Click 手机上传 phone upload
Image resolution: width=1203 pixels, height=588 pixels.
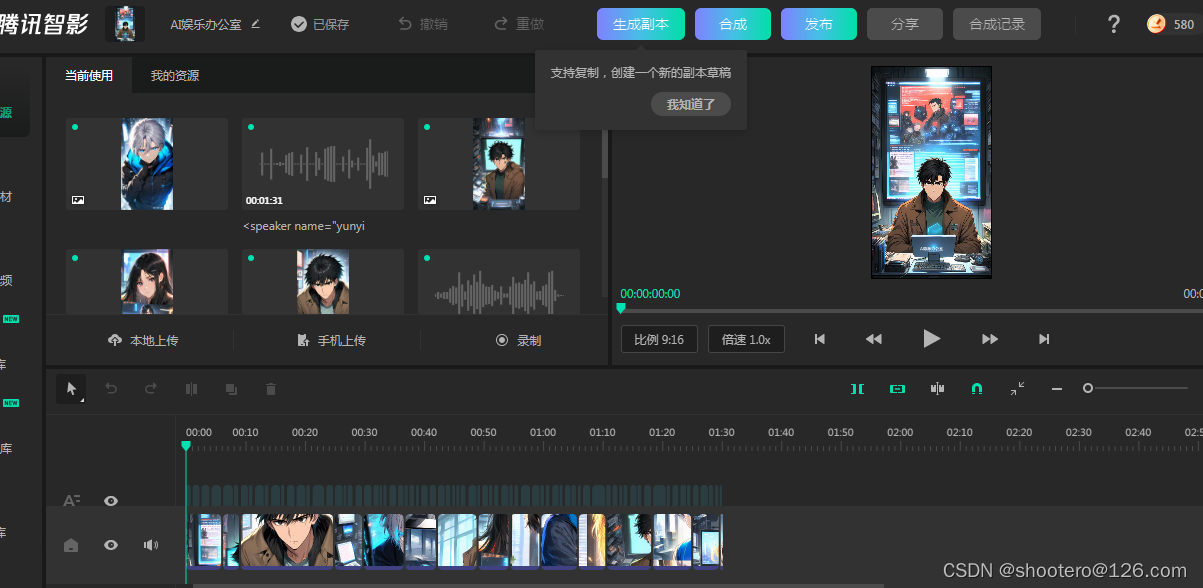point(331,340)
